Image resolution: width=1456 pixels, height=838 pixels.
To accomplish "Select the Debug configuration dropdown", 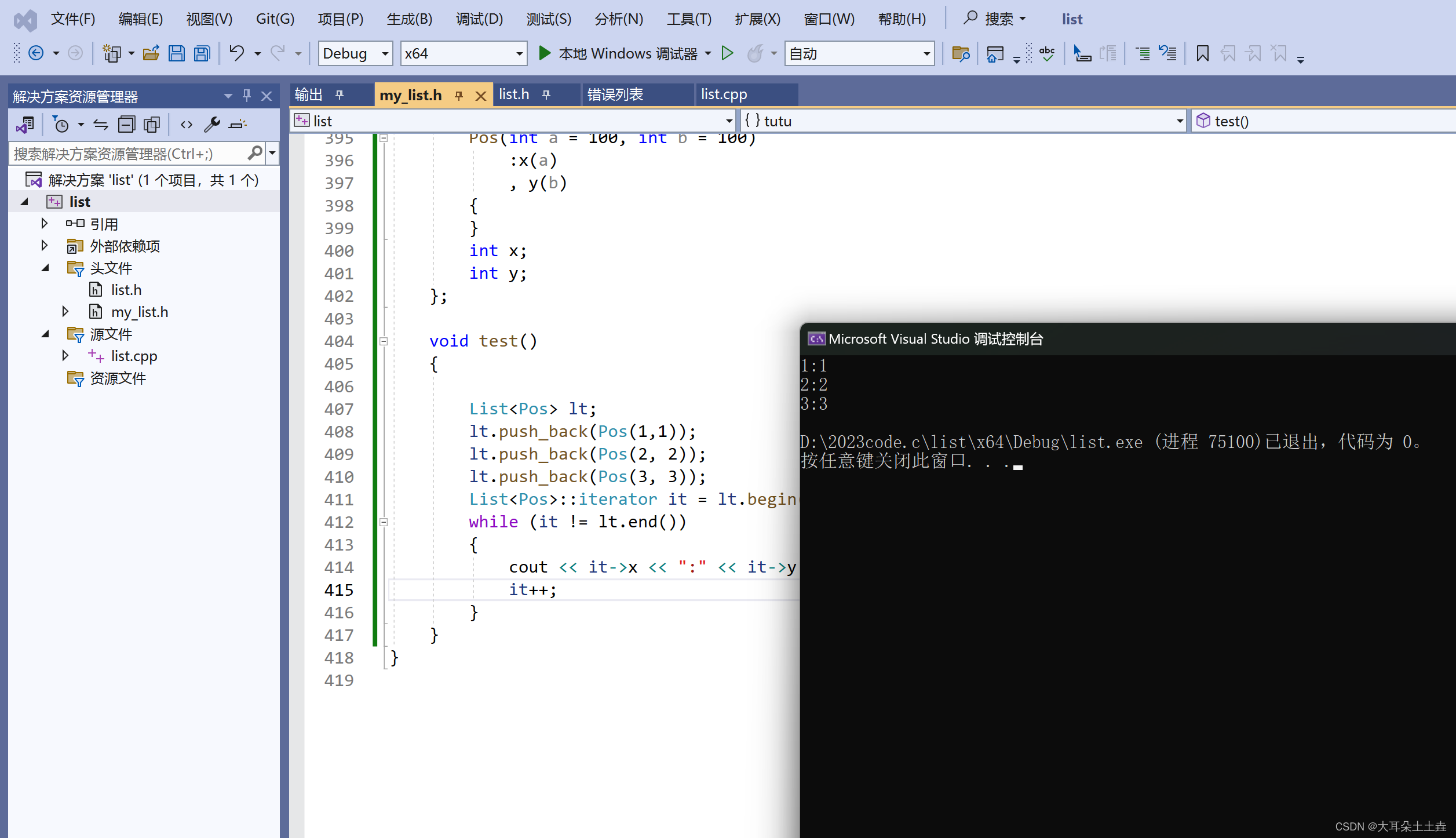I will pos(355,54).
